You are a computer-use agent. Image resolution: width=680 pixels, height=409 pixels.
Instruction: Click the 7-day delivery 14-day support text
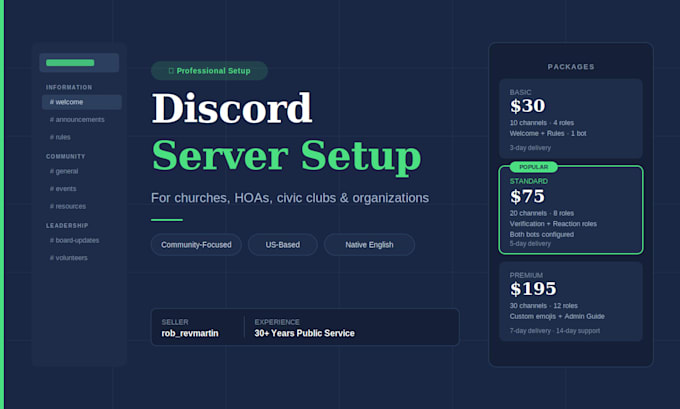click(555, 330)
